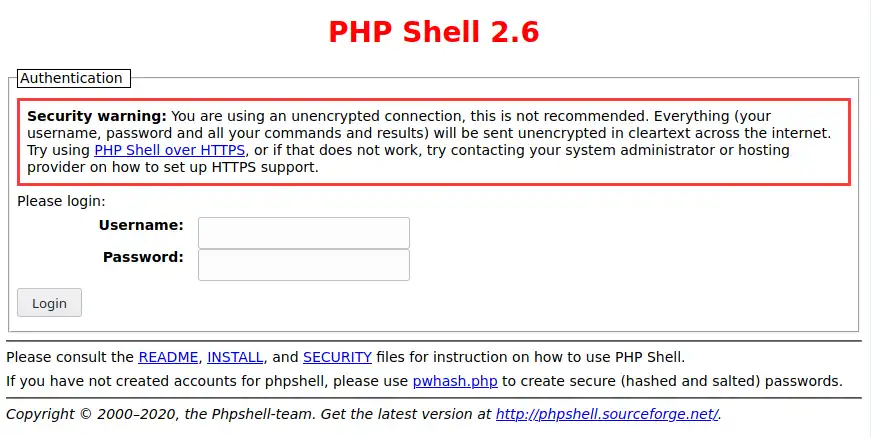Click the "Please login:" text
Screen dimensions: 871x437
pyautogui.click(x=61, y=200)
